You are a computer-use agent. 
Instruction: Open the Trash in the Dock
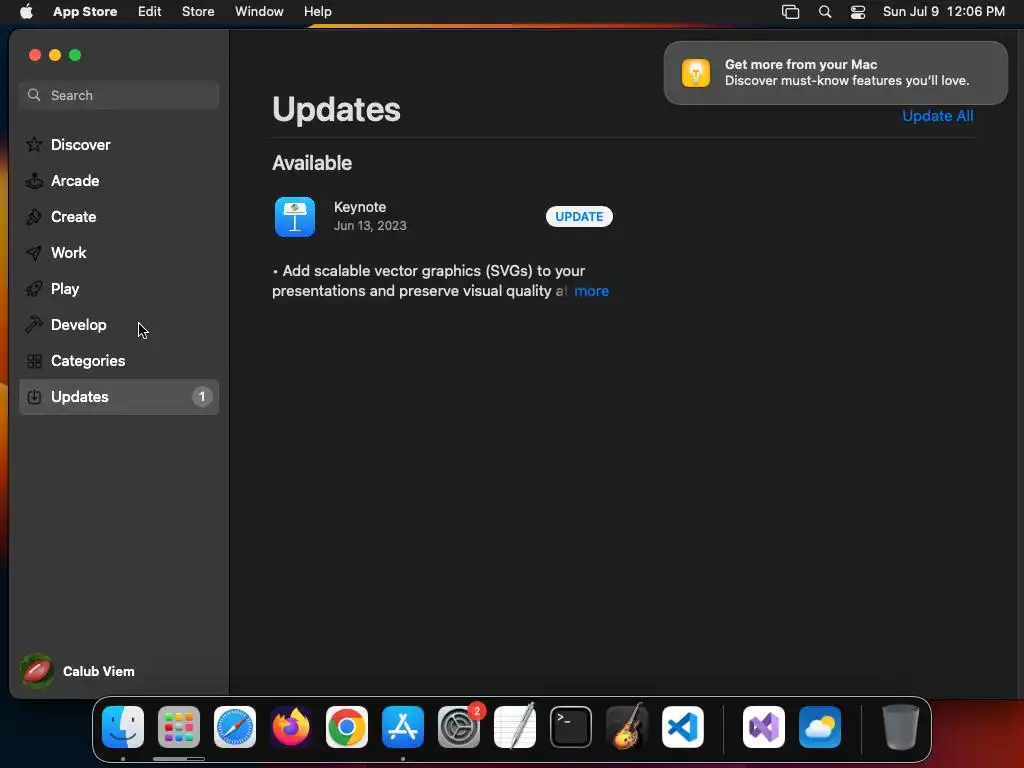[901, 727]
